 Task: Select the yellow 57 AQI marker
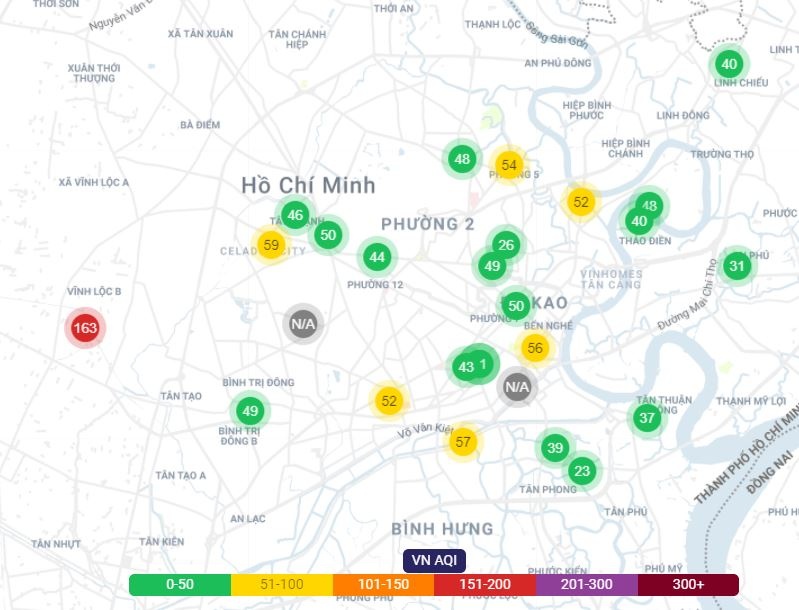463,441
